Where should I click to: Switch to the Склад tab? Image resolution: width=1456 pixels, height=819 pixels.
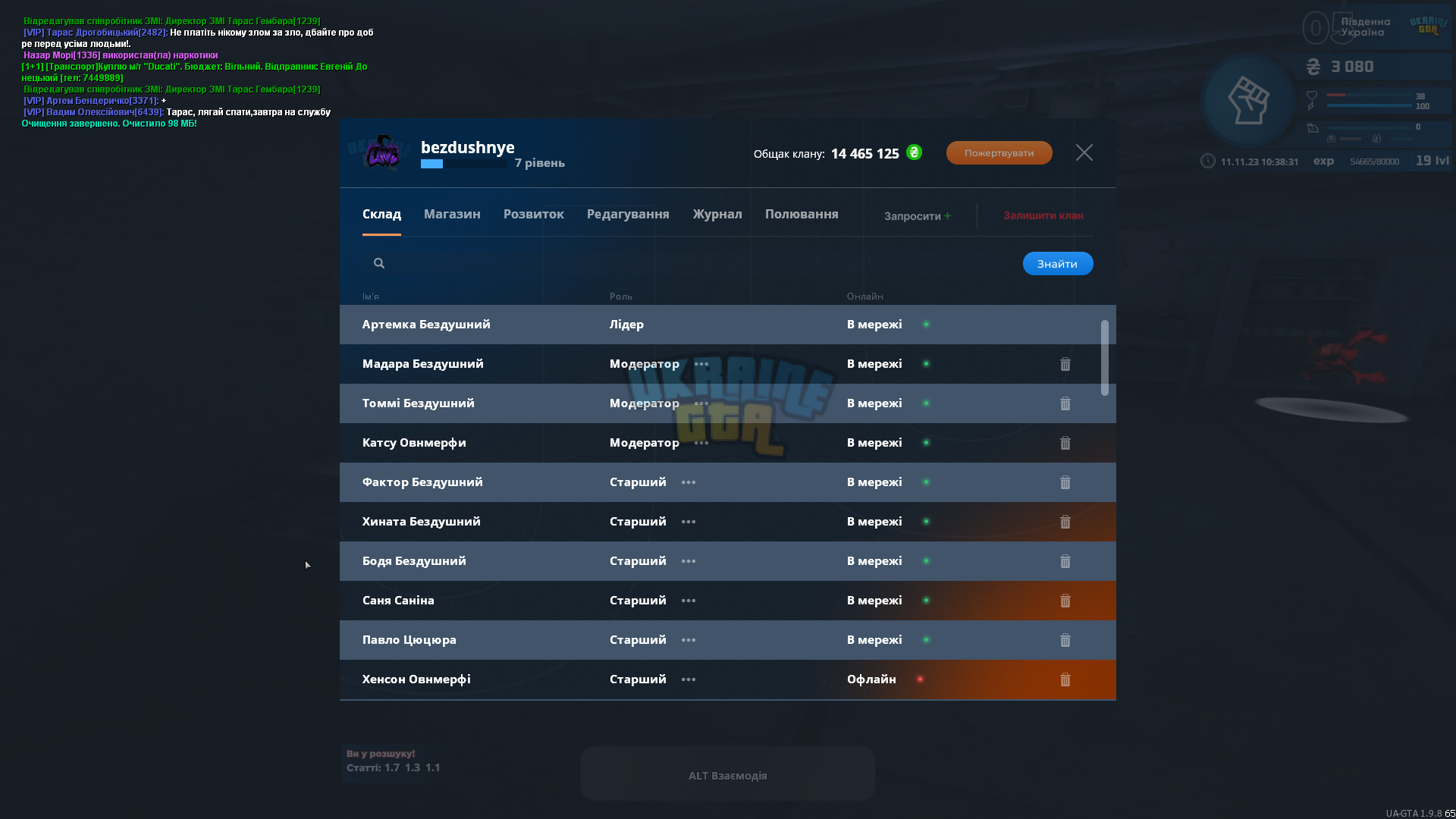pos(381,215)
